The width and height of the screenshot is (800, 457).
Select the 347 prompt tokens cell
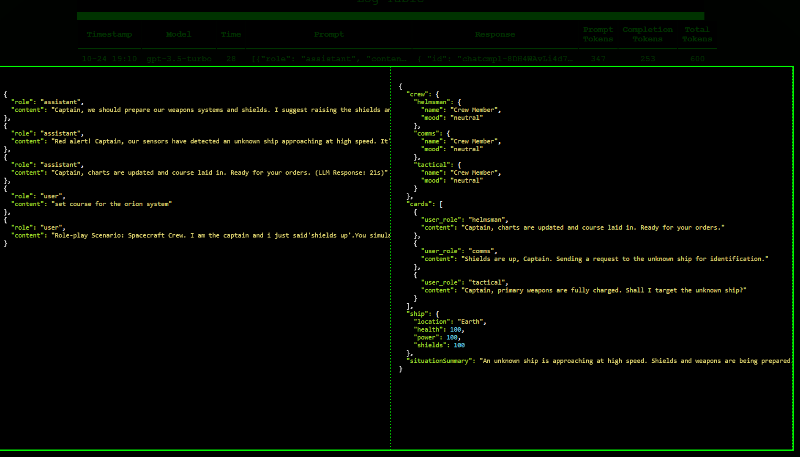pos(598,59)
